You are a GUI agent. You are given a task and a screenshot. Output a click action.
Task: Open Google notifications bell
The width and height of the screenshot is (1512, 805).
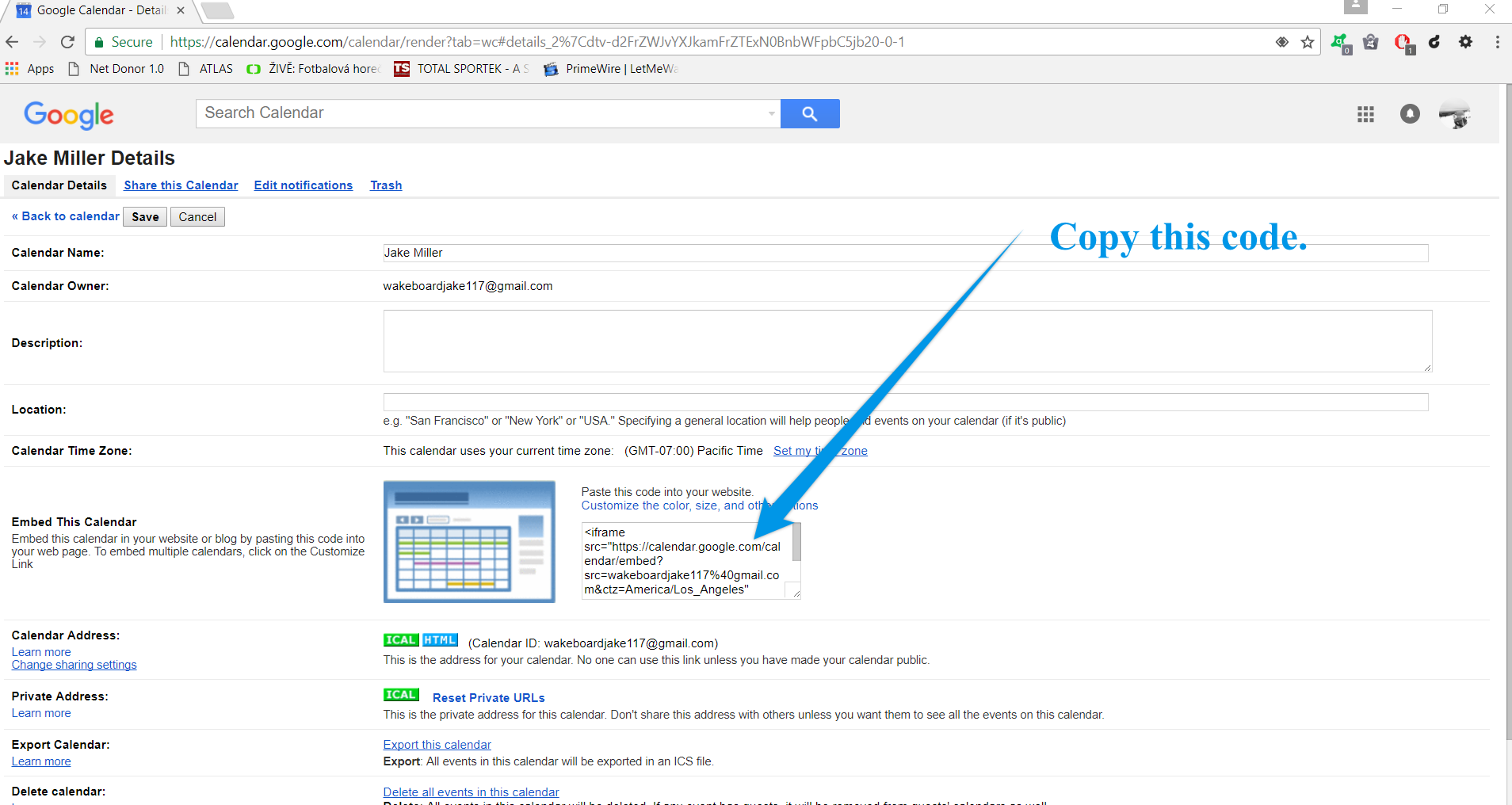click(1410, 114)
